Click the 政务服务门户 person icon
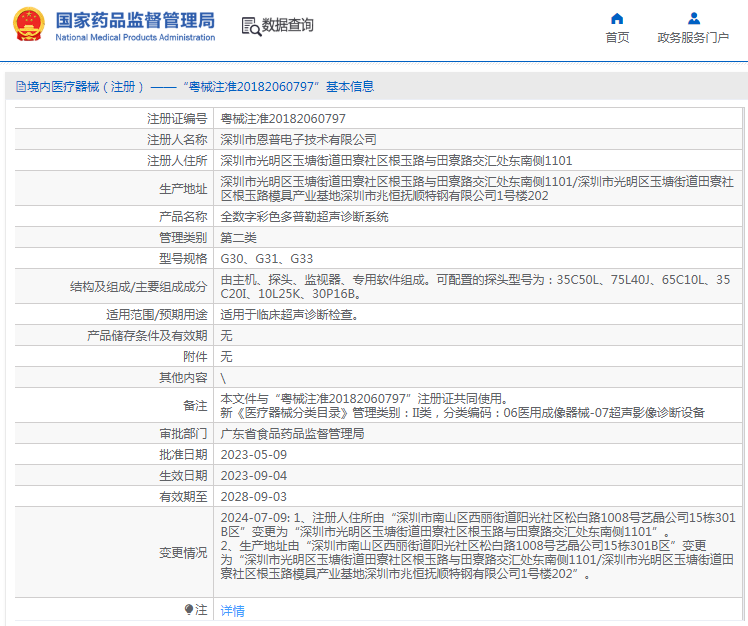Screen dimensions: 748x626 (x=693, y=18)
